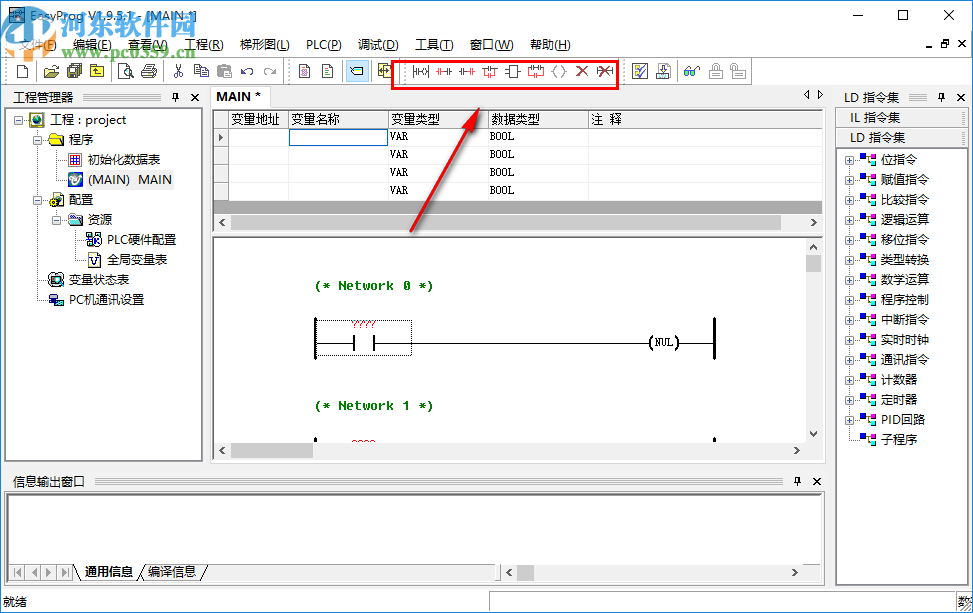
Task: Click the red parallel block icon
Action: click(x=536, y=72)
